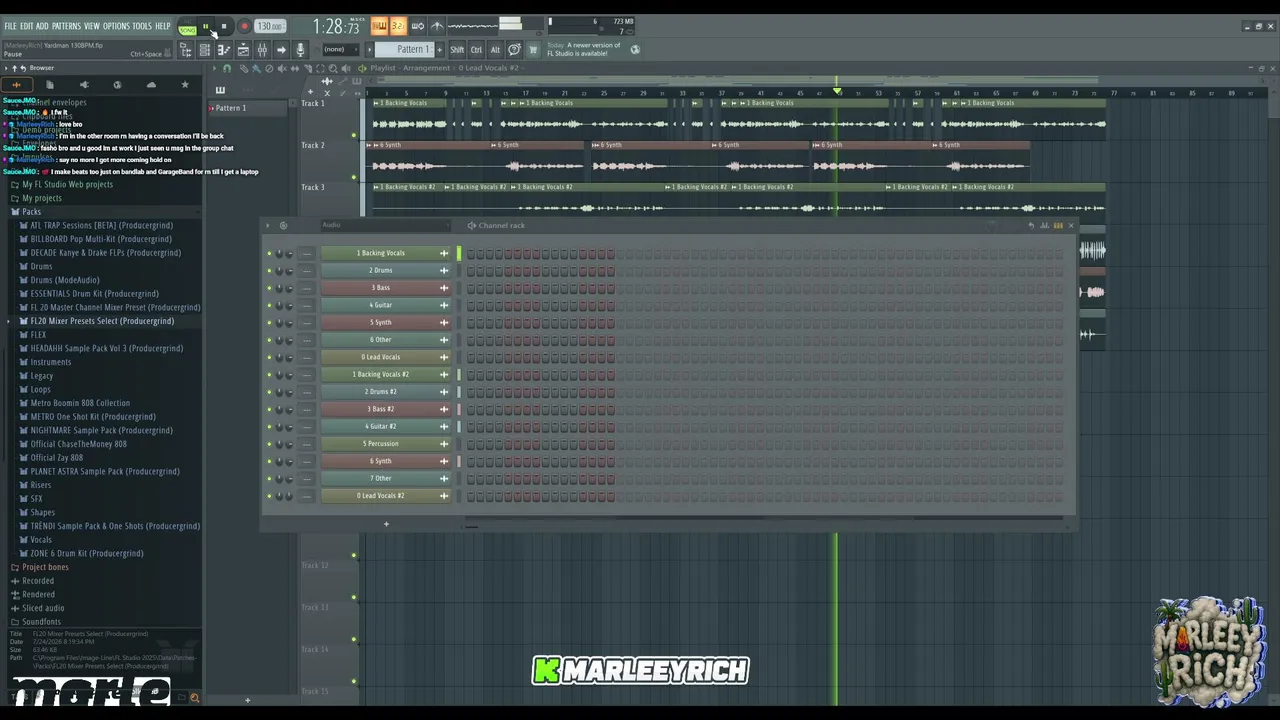The width and height of the screenshot is (1280, 720).
Task: Mute the 5 Synth channel LED
Action: (269, 323)
